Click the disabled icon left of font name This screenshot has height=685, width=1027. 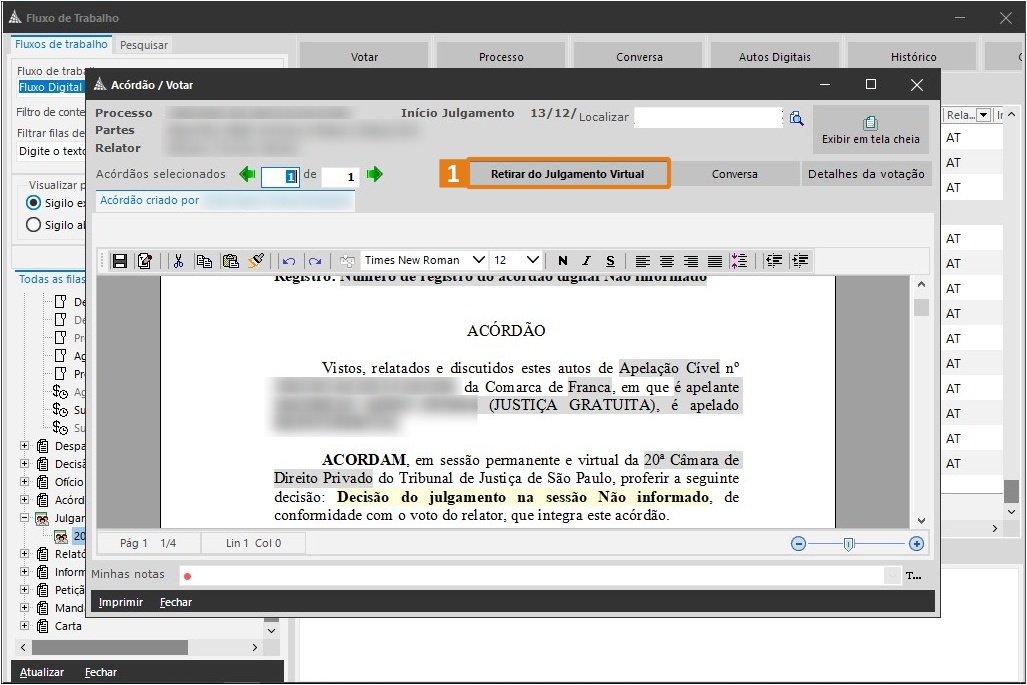click(x=347, y=261)
